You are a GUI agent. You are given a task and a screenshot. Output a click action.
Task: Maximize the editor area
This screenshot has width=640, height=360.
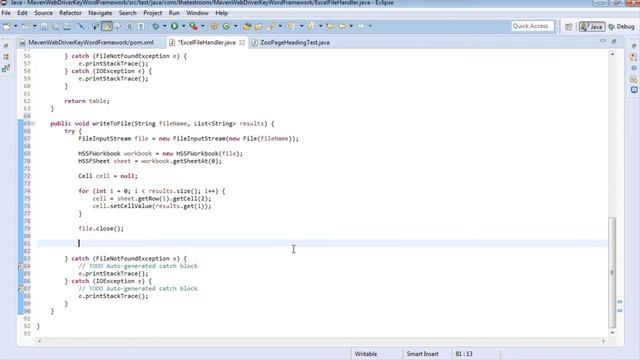point(614,41)
